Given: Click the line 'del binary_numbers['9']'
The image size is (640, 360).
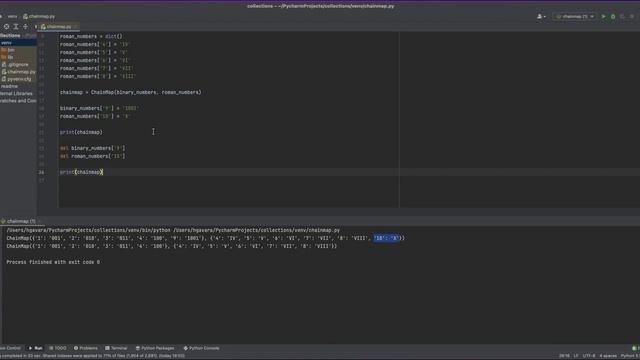Looking at the screenshot, I should [92, 148].
